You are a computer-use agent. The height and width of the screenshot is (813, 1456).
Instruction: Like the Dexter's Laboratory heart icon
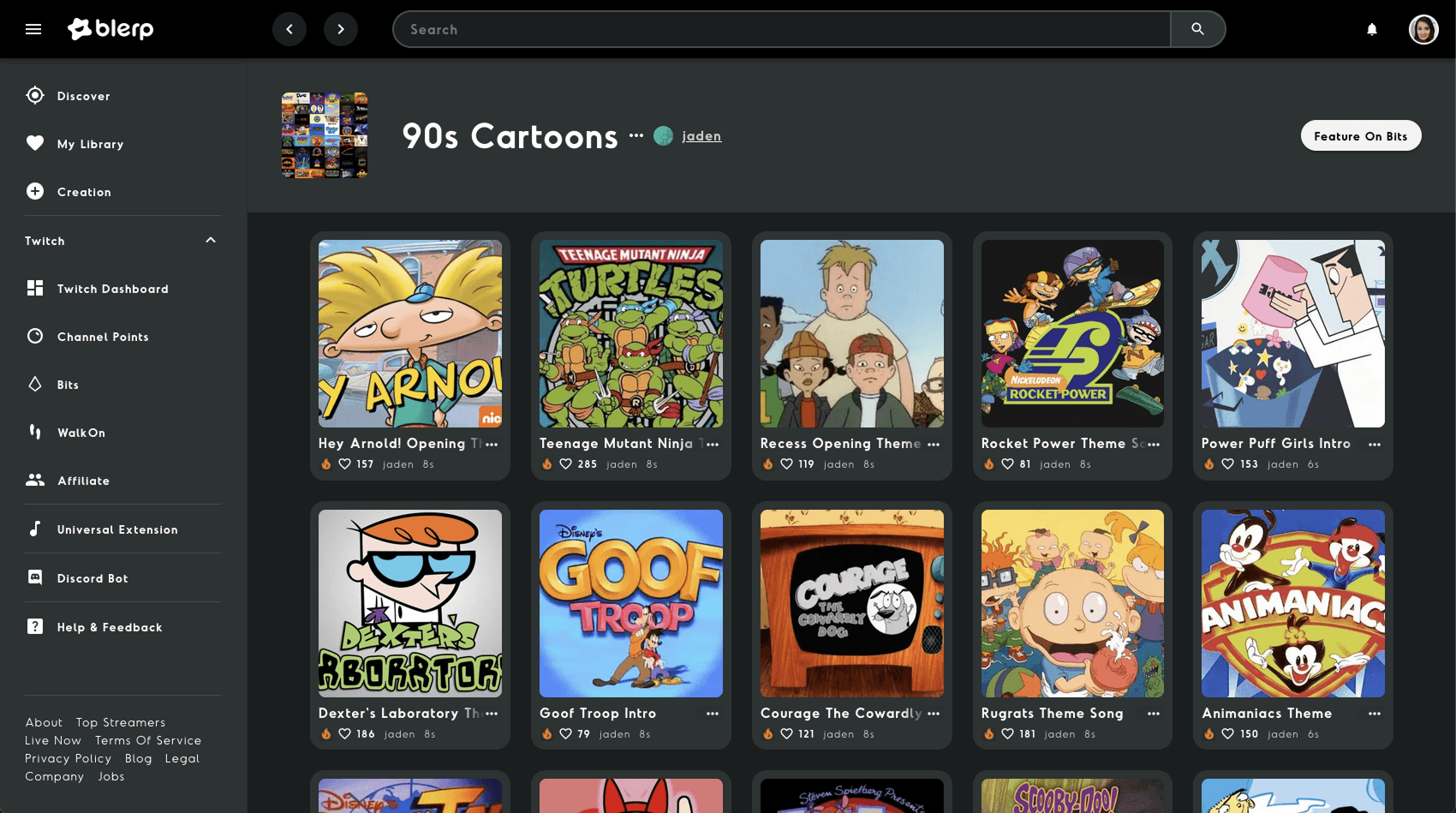(x=344, y=733)
